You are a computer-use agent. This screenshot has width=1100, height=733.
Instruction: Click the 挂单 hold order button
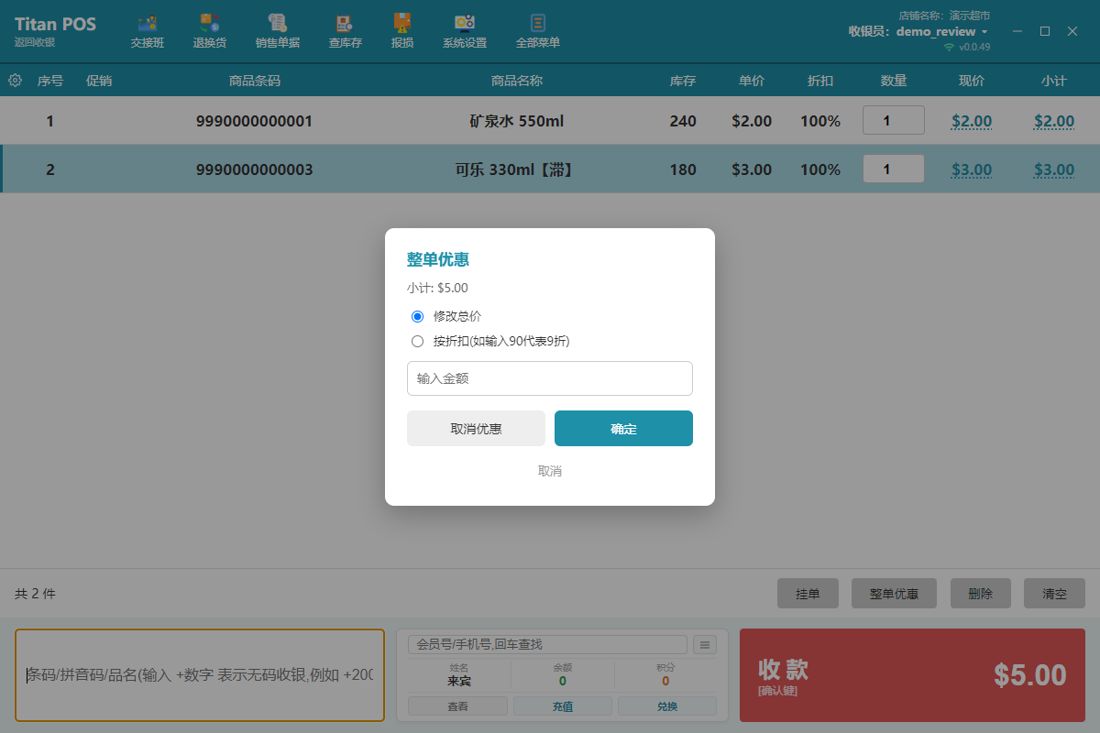coord(807,593)
